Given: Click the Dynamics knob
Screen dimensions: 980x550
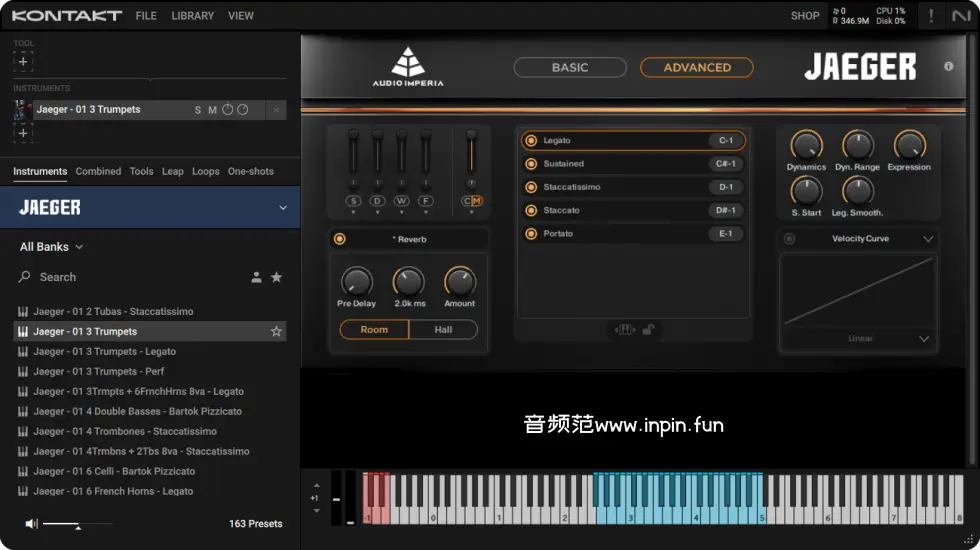Looking at the screenshot, I should 806,145.
